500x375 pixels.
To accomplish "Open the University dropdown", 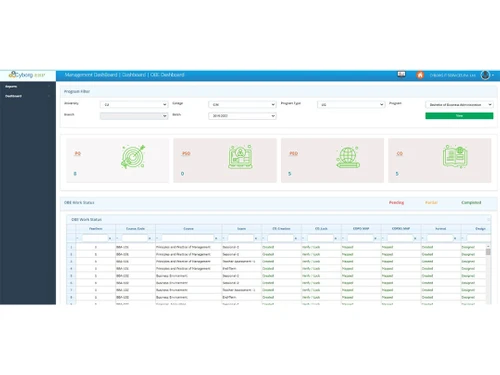I will click(x=134, y=105).
